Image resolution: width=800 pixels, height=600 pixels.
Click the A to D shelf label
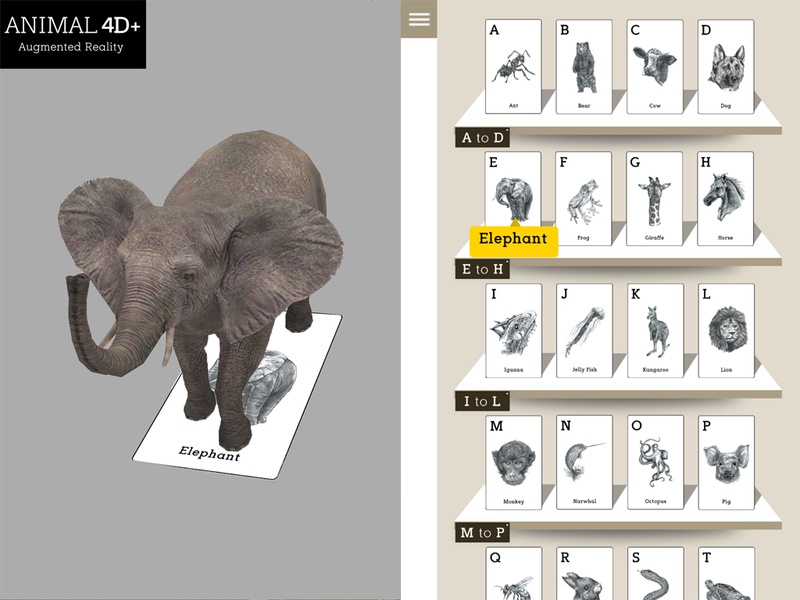pyautogui.click(x=482, y=138)
